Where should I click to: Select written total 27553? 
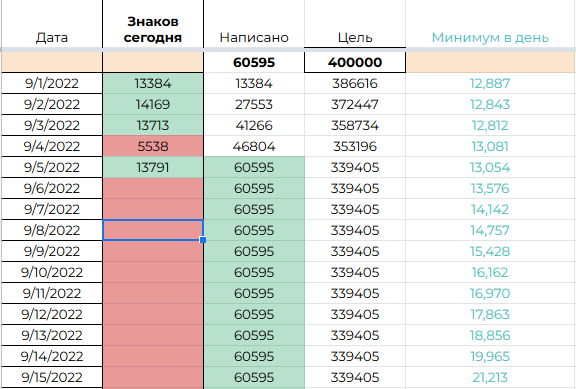pos(254,104)
